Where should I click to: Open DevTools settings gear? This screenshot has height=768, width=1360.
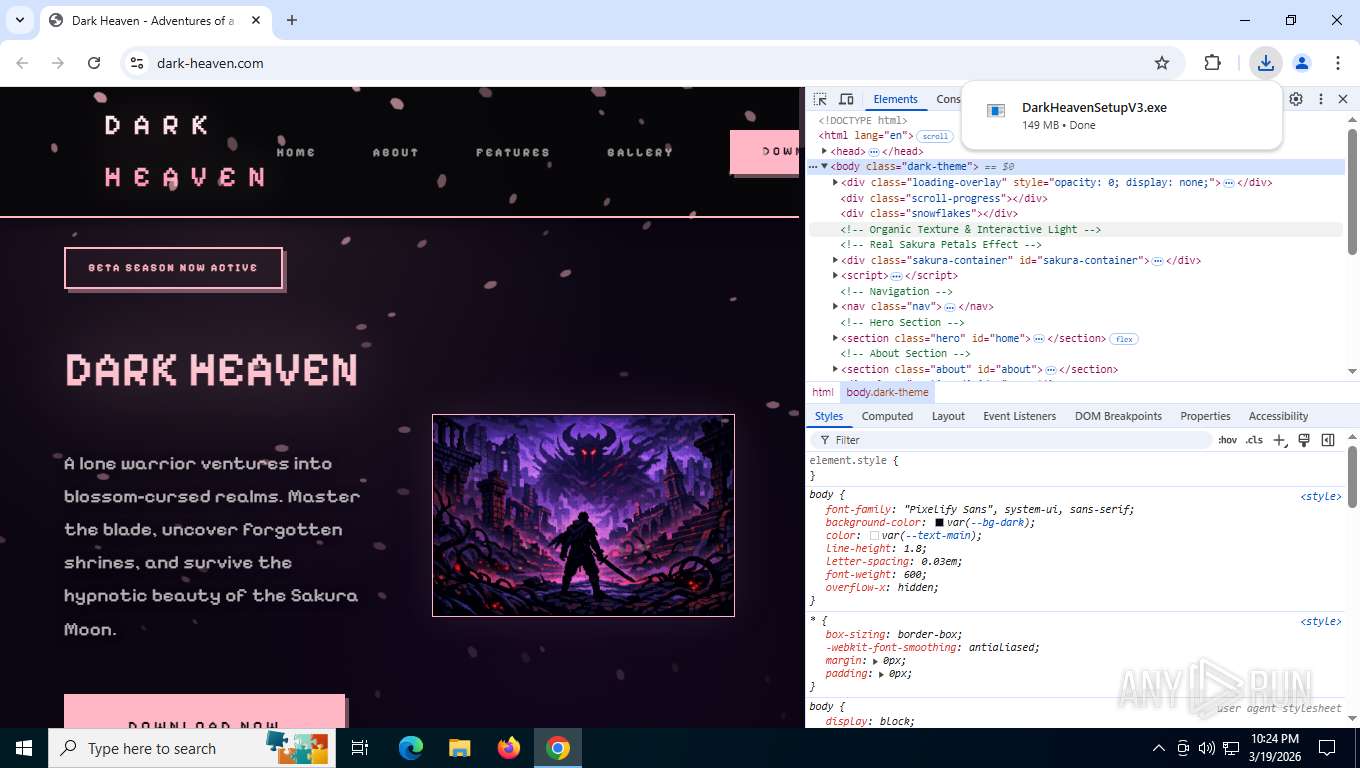pyautogui.click(x=1296, y=99)
